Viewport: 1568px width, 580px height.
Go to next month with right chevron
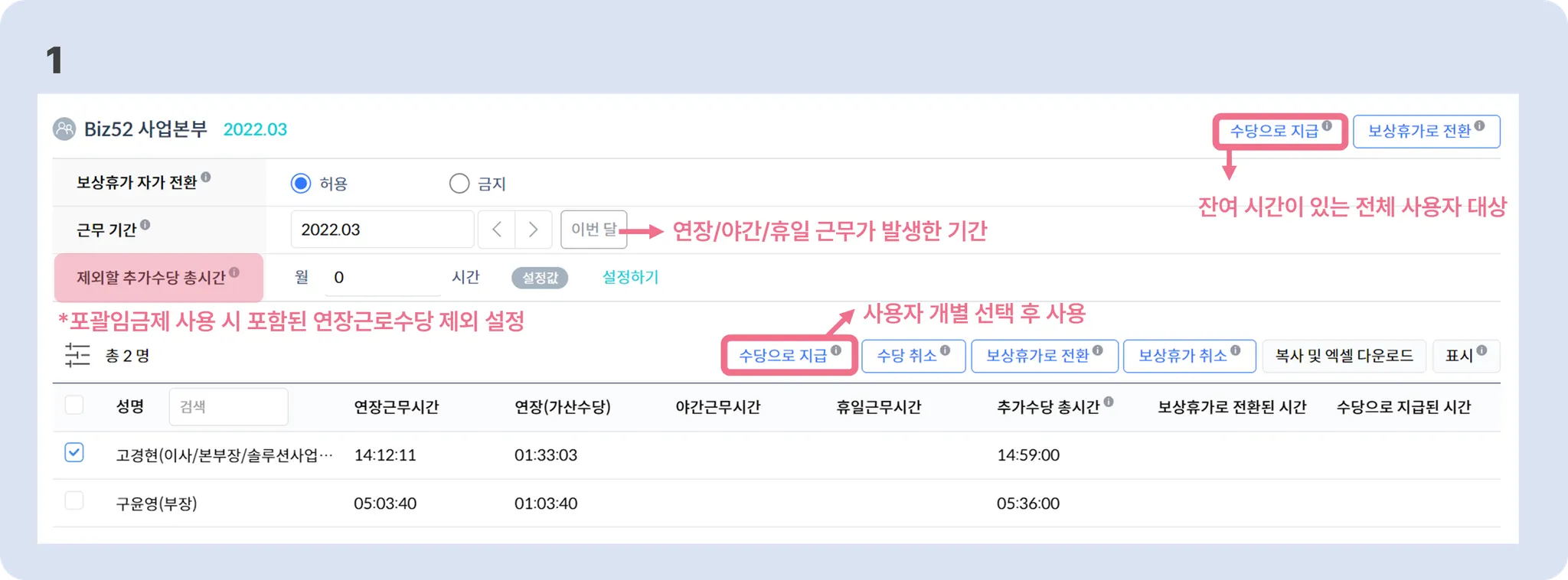534,230
